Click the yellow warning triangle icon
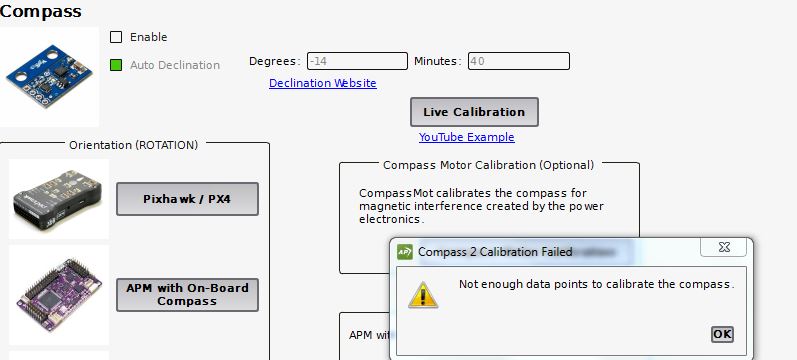Screen dimensions: 797x360 coord(423,295)
